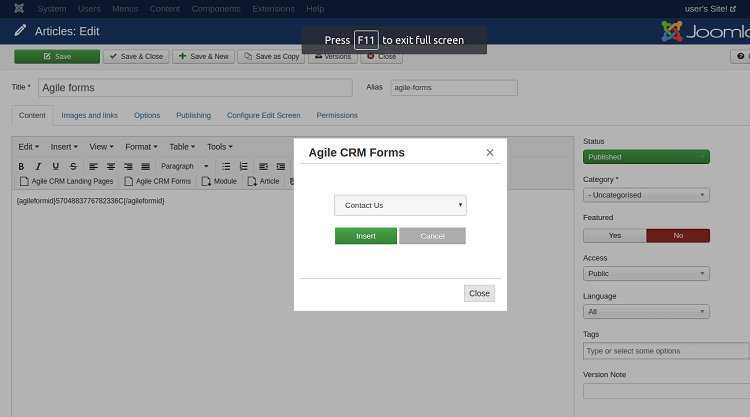
Task: Toggle Italic formatting in editor toolbar
Action: click(38, 166)
